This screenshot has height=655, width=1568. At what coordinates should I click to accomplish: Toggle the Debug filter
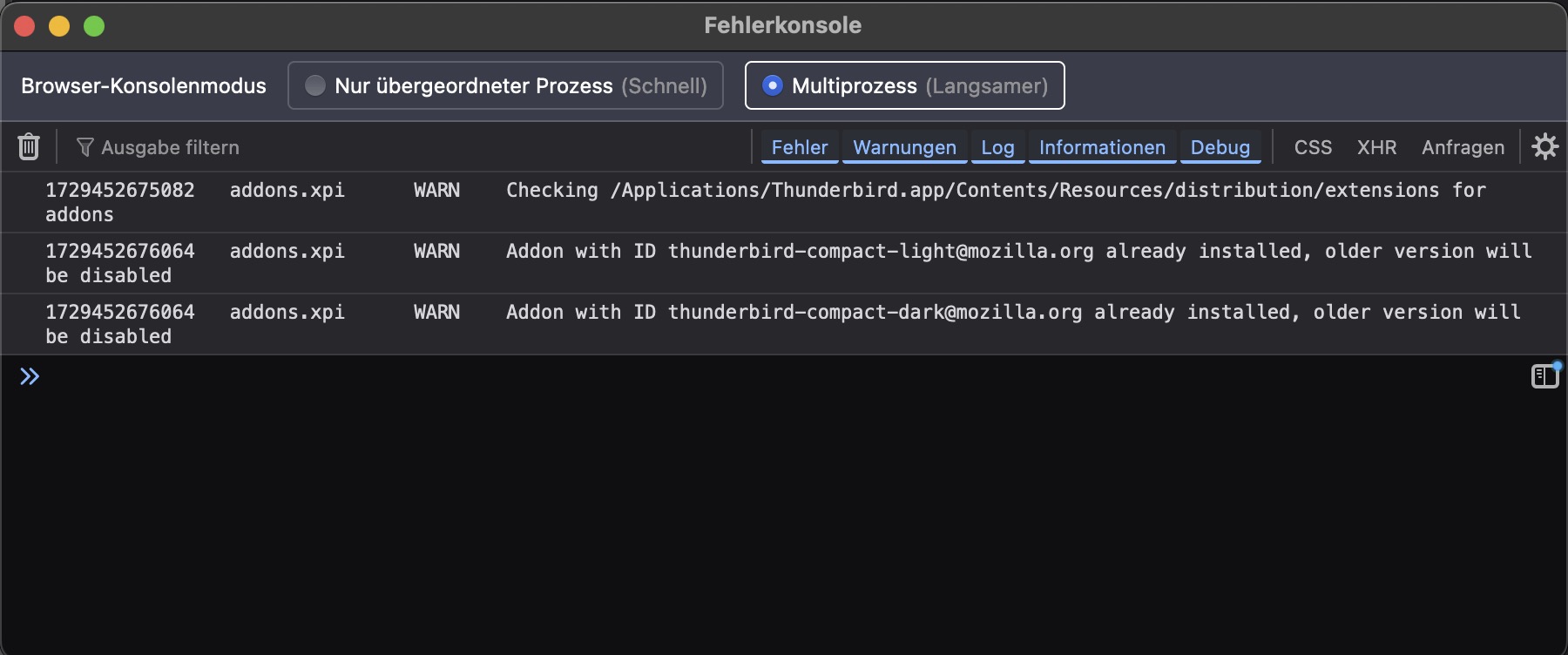pyautogui.click(x=1220, y=147)
